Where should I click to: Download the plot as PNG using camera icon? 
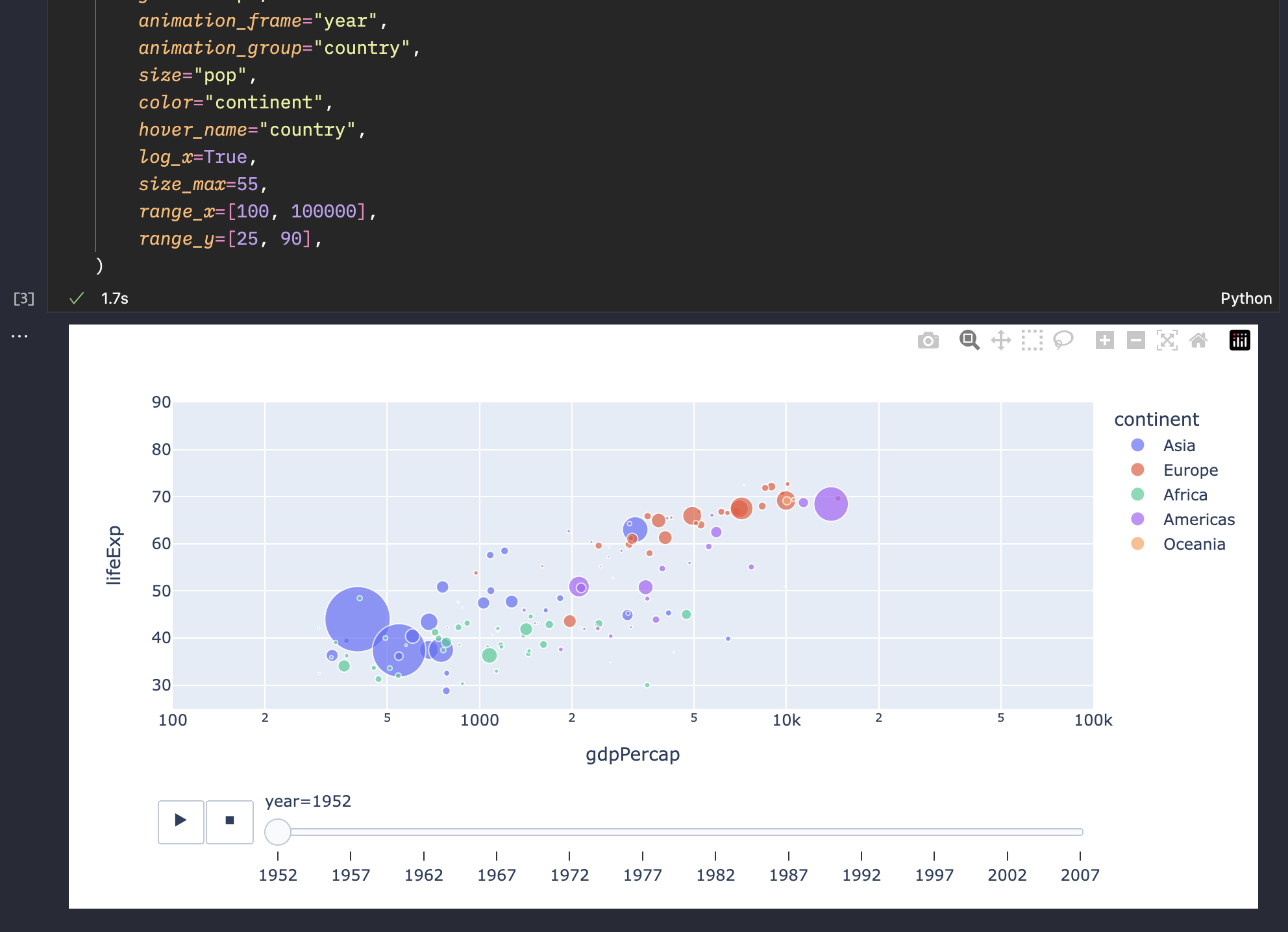click(928, 340)
